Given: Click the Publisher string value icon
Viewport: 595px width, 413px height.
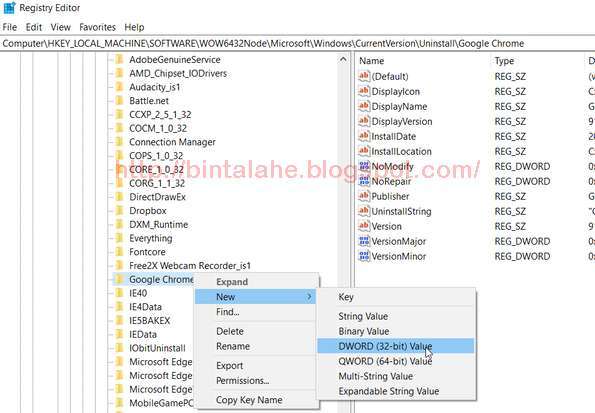Looking at the screenshot, I should (x=364, y=196).
